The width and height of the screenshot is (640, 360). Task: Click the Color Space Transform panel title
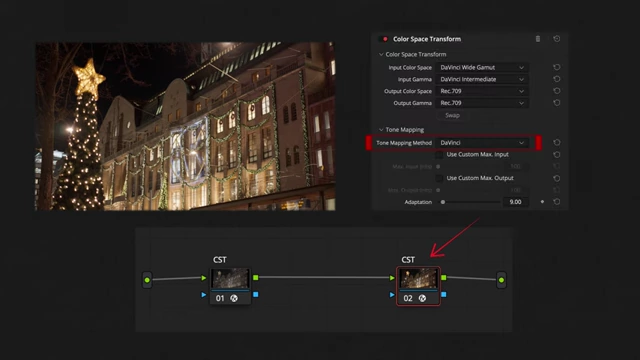pos(427,39)
